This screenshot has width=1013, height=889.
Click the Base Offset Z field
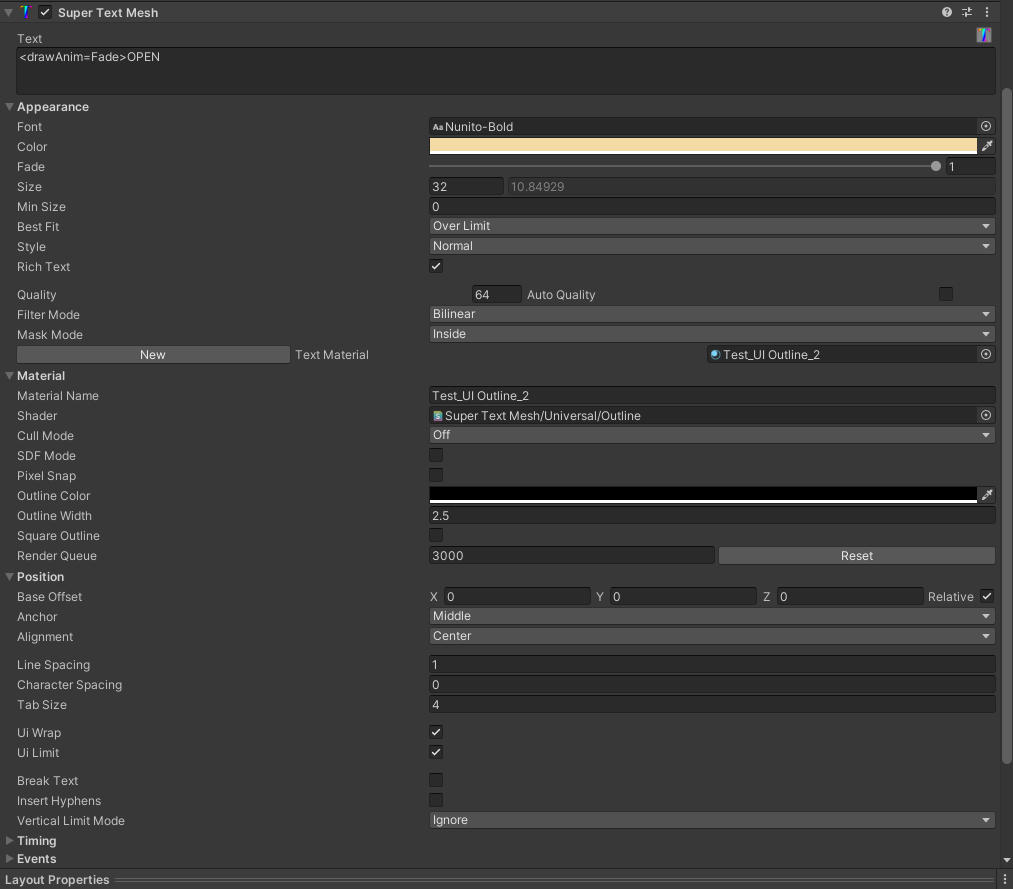850,596
